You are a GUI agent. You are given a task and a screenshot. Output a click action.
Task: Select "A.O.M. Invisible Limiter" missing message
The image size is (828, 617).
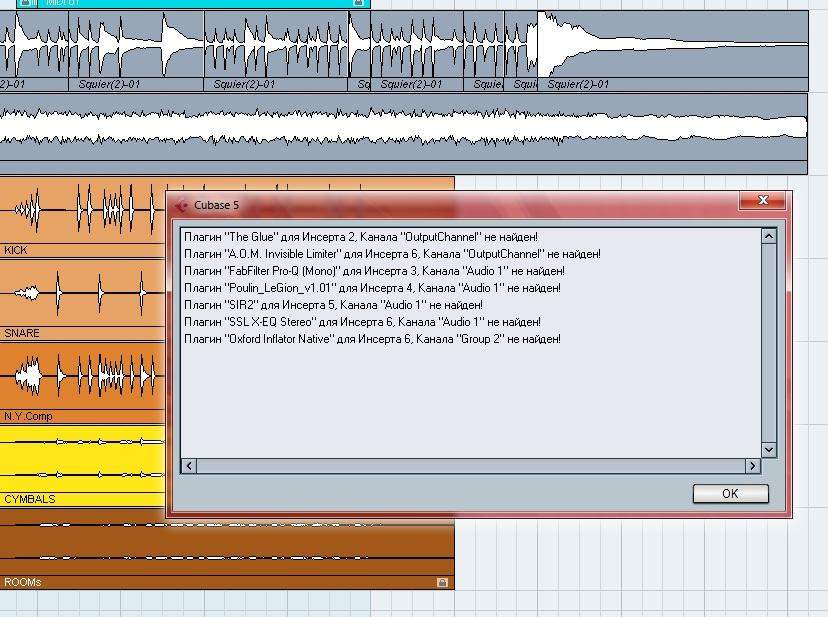392,254
